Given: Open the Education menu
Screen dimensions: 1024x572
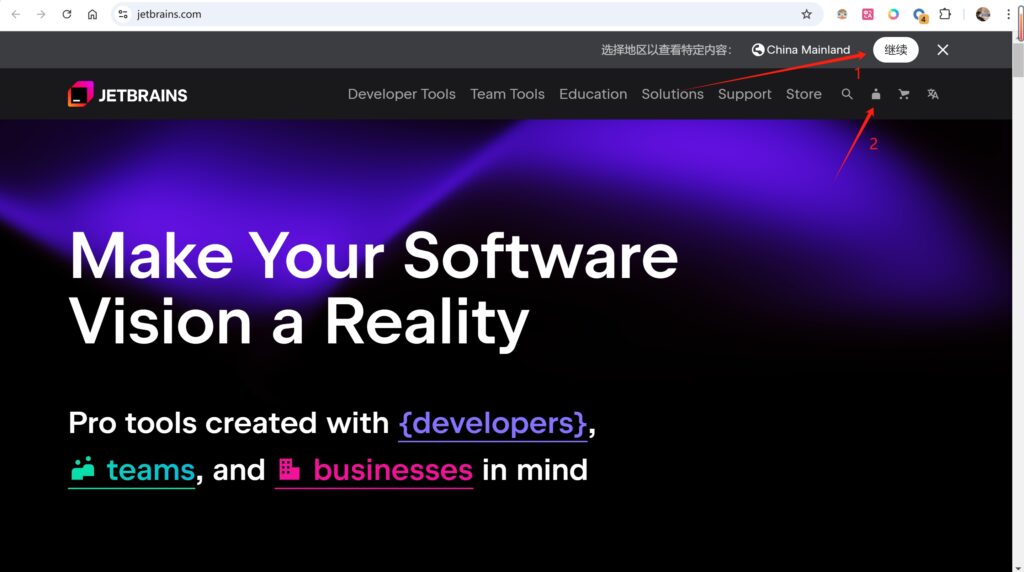Looking at the screenshot, I should click(x=593, y=94).
